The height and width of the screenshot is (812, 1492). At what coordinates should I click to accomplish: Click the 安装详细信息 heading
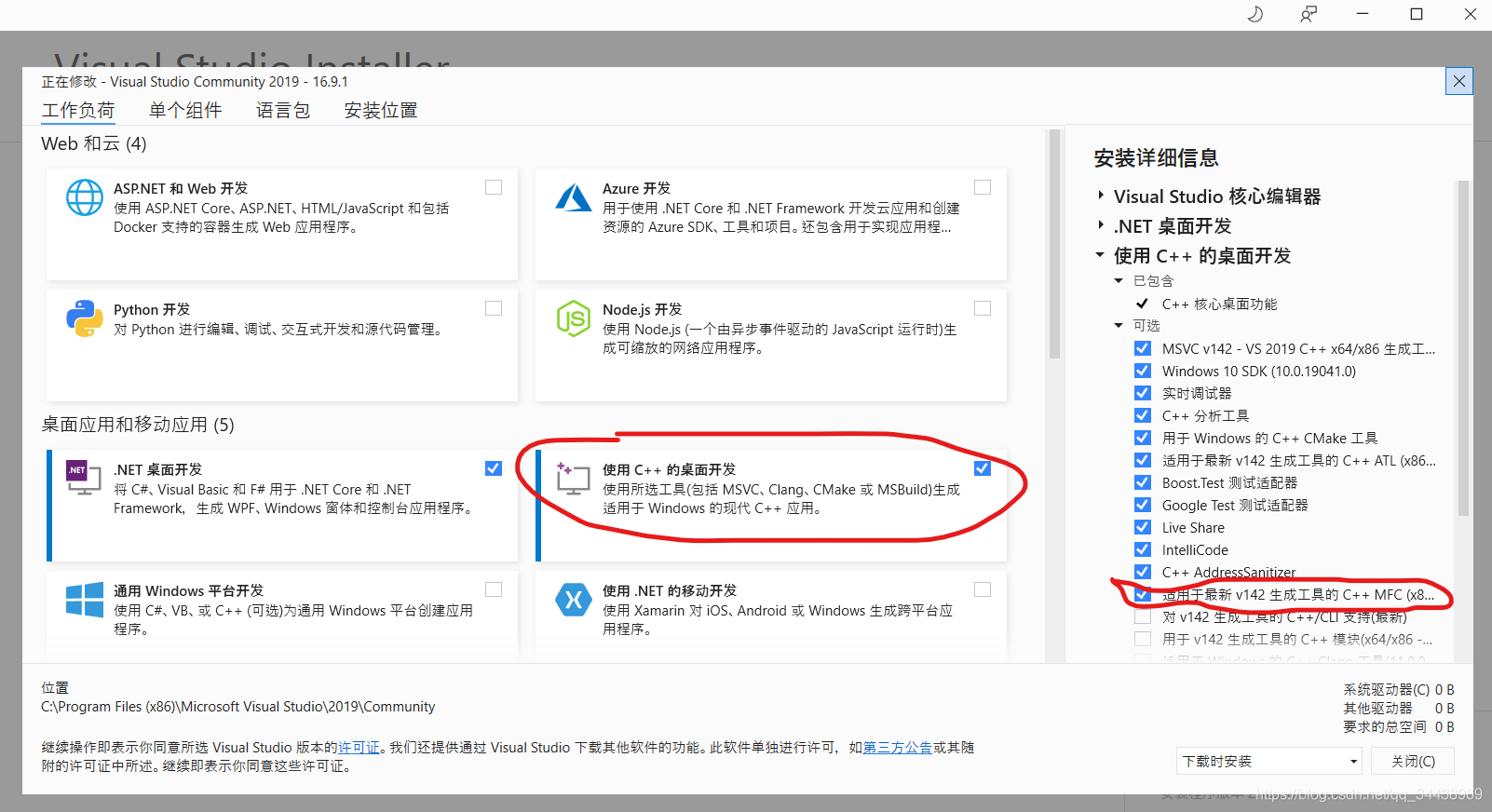coord(1156,157)
